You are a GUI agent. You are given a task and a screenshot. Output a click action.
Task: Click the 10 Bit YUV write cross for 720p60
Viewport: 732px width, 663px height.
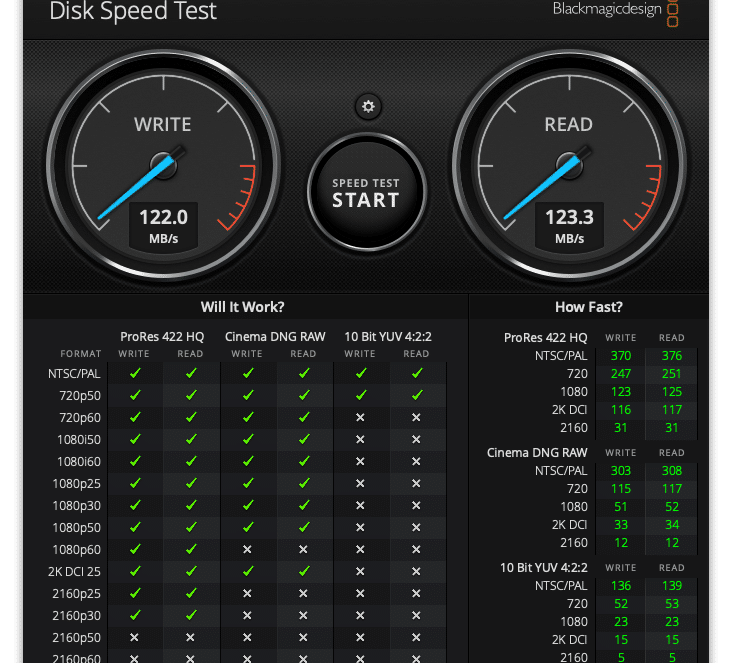click(x=360, y=417)
